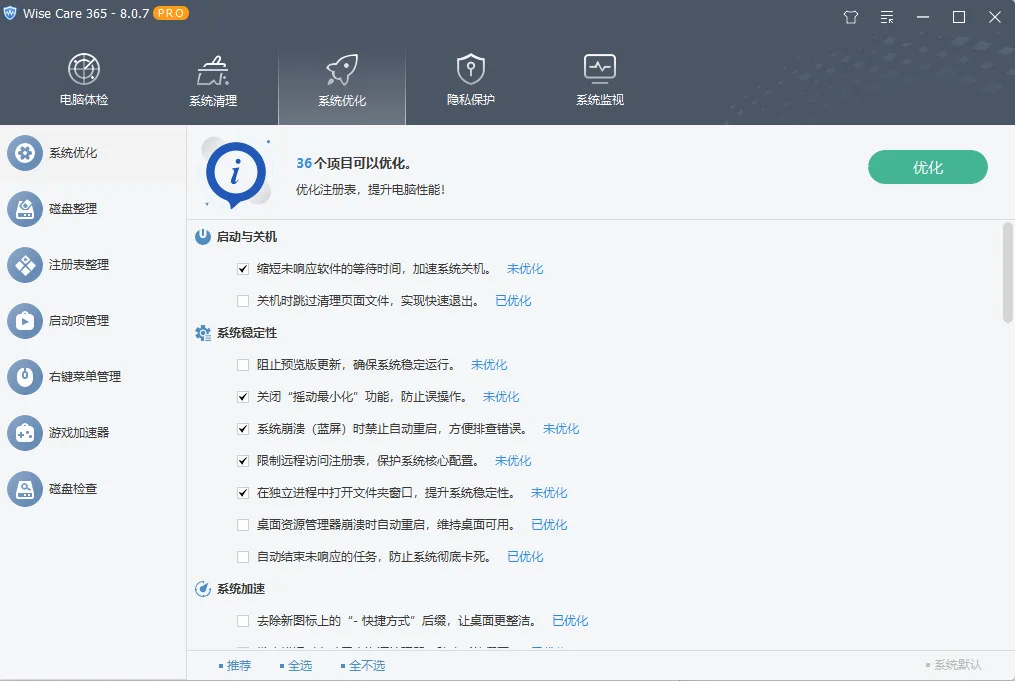Uncheck 关闭"摇动最小化"功能 option
Image resolution: width=1015 pixels, height=681 pixels.
243,397
